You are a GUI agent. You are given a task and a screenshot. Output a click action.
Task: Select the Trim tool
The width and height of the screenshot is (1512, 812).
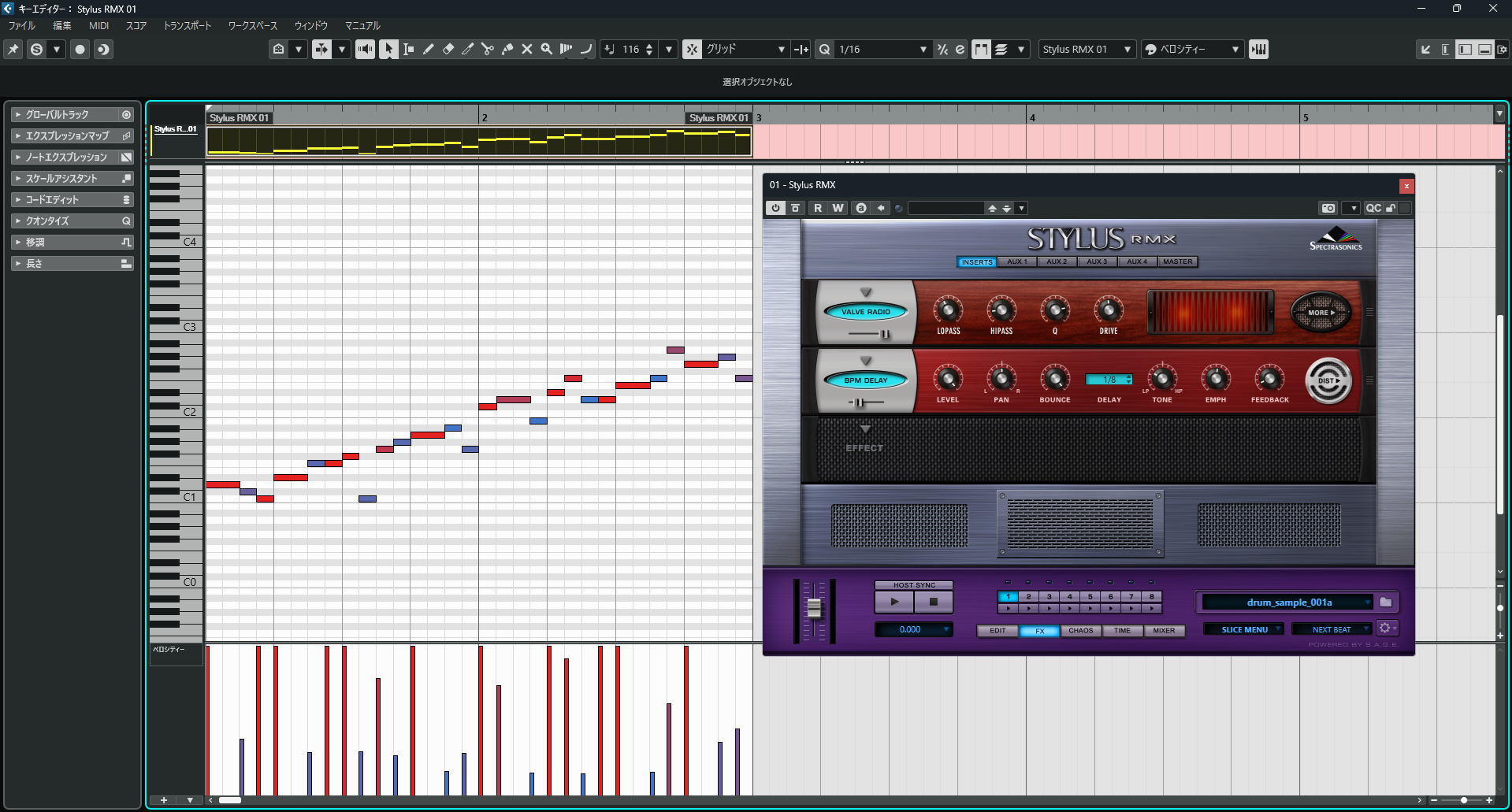point(468,49)
